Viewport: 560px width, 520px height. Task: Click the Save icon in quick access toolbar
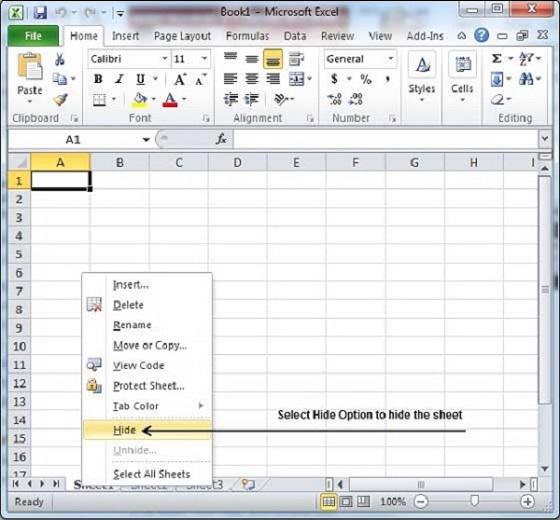point(40,13)
